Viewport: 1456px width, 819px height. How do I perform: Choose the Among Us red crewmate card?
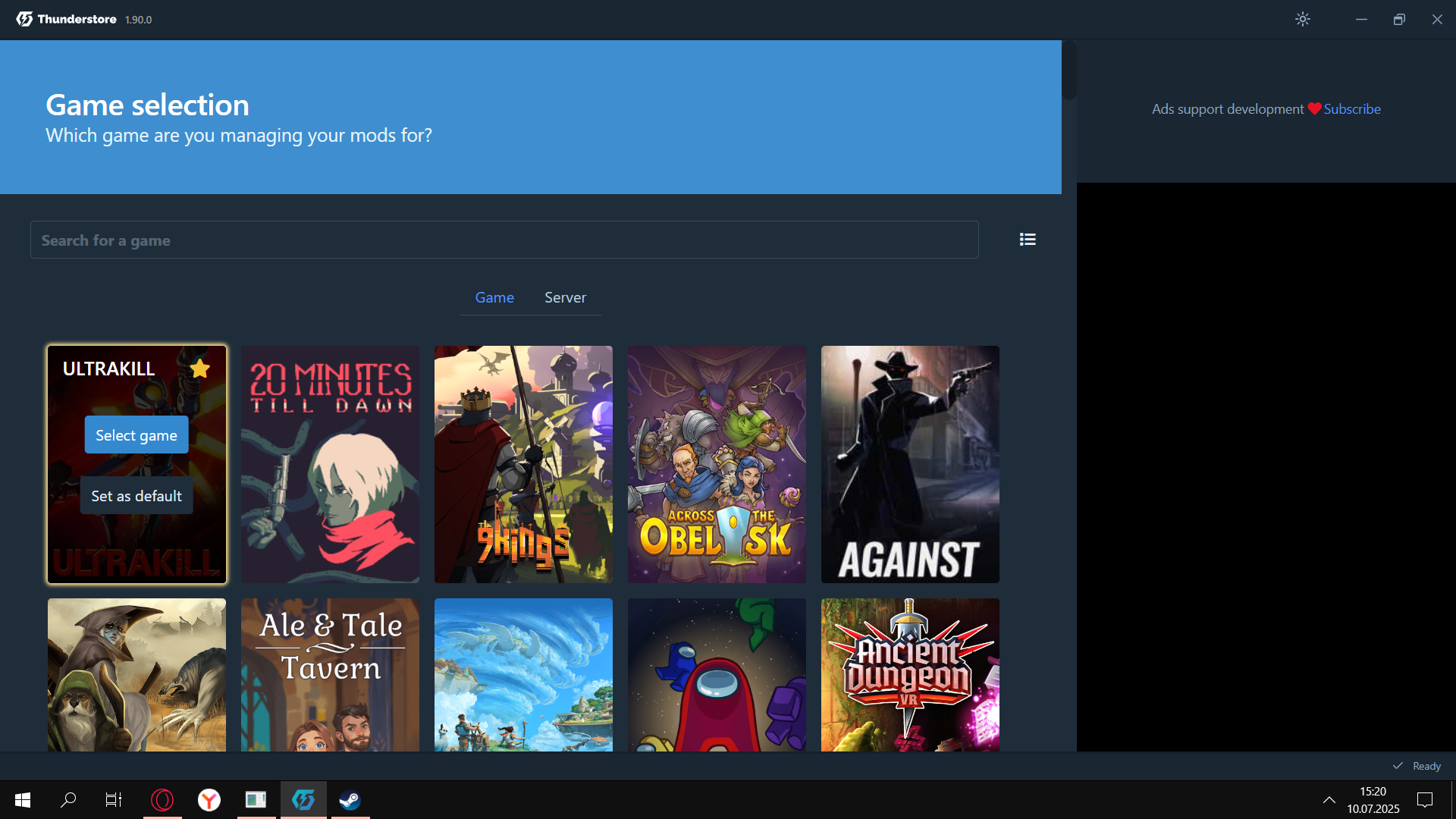pyautogui.click(x=717, y=675)
